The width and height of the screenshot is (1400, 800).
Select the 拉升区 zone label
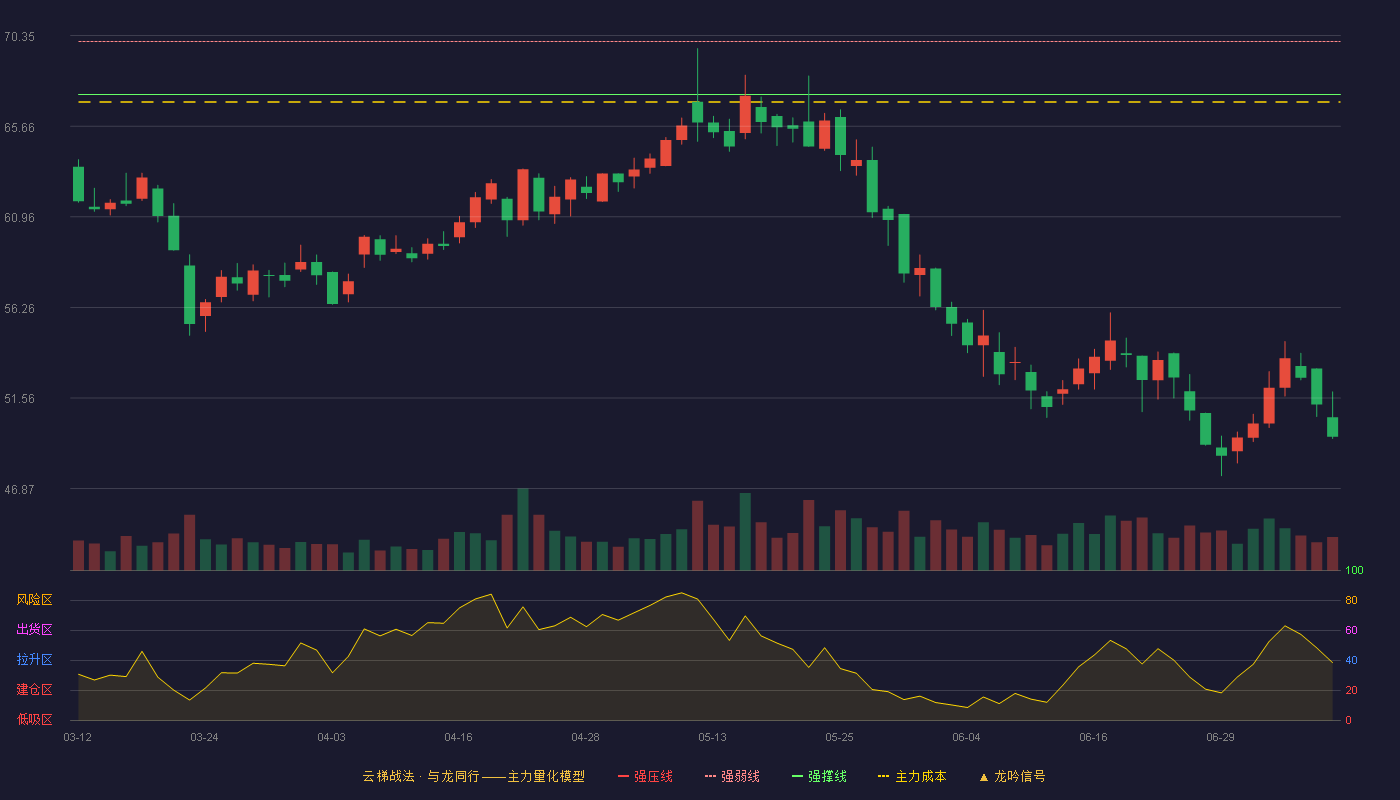click(x=34, y=660)
